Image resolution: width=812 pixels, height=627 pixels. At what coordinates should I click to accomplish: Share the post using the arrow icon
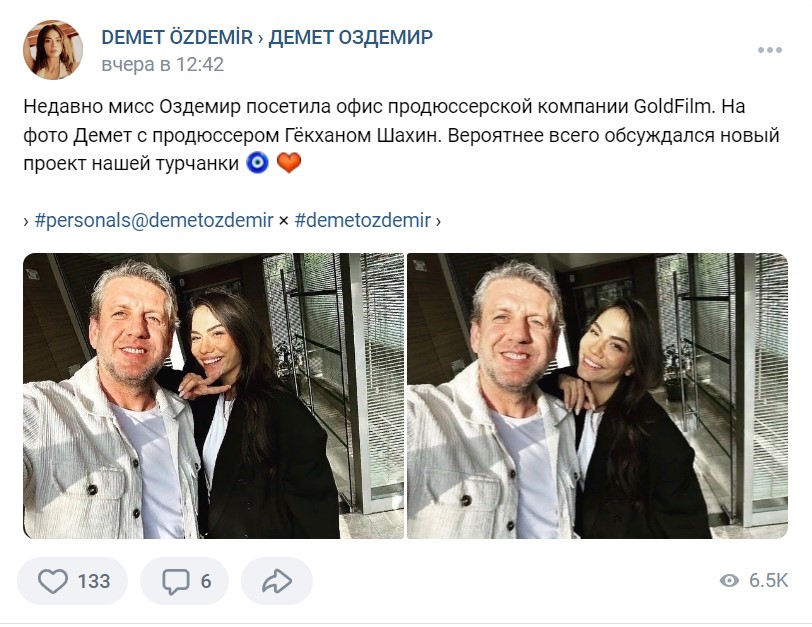pos(277,581)
